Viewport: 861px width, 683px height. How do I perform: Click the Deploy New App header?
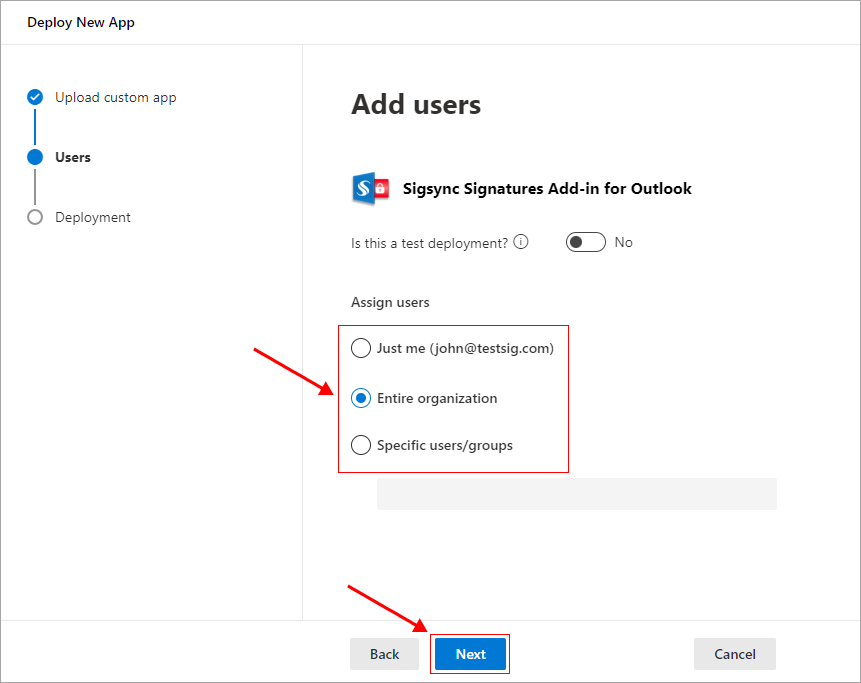click(x=81, y=21)
